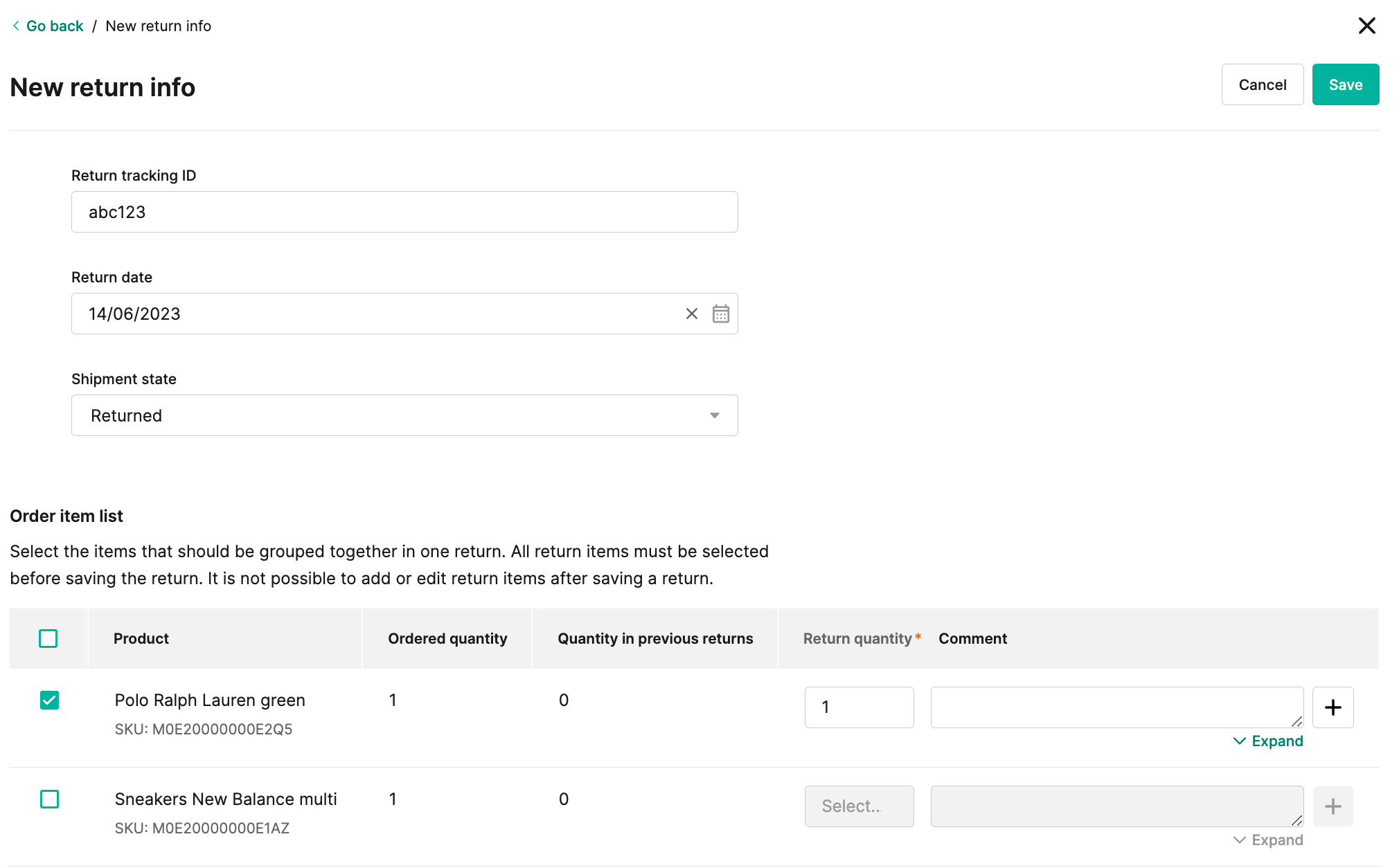Screen dimensions: 1399x868
Task: Click the Polo return quantity field showing 1
Action: pyautogui.click(x=859, y=707)
